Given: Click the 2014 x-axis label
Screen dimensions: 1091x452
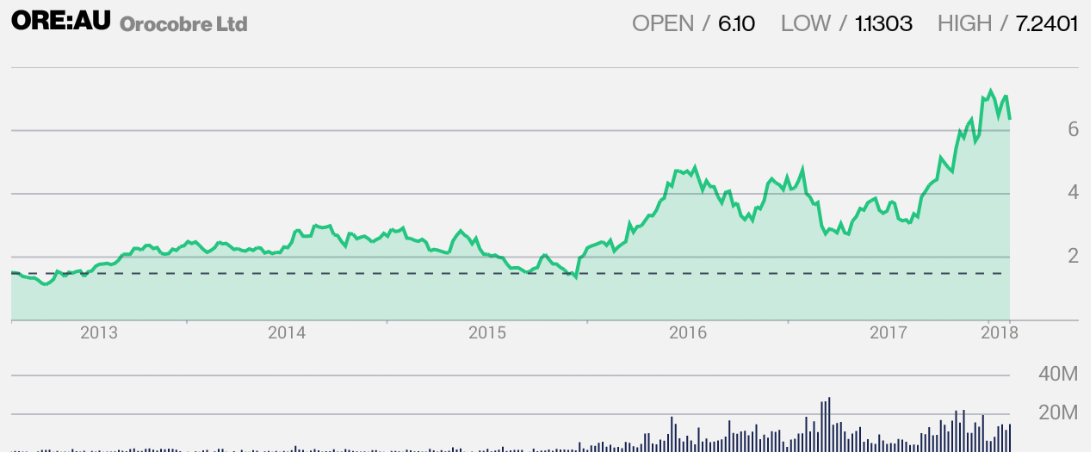Looking at the screenshot, I should pos(287,333).
